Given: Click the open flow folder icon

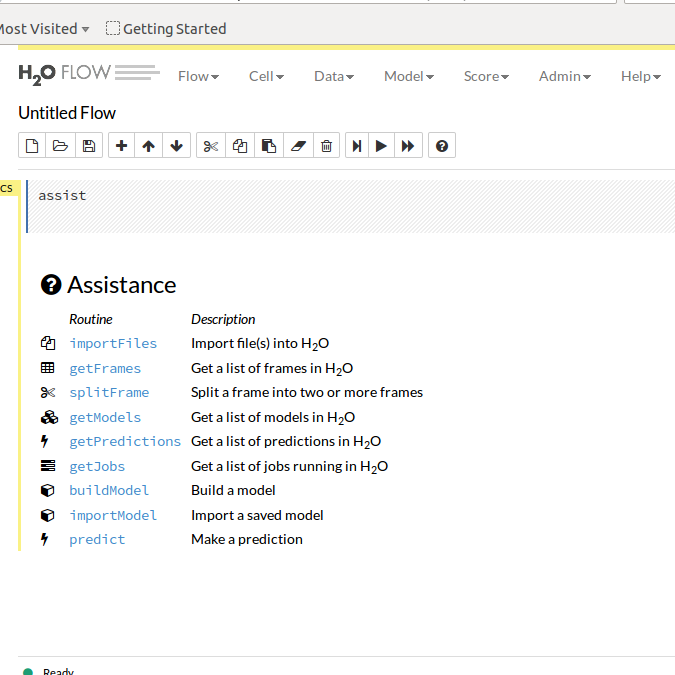Looking at the screenshot, I should [60, 146].
